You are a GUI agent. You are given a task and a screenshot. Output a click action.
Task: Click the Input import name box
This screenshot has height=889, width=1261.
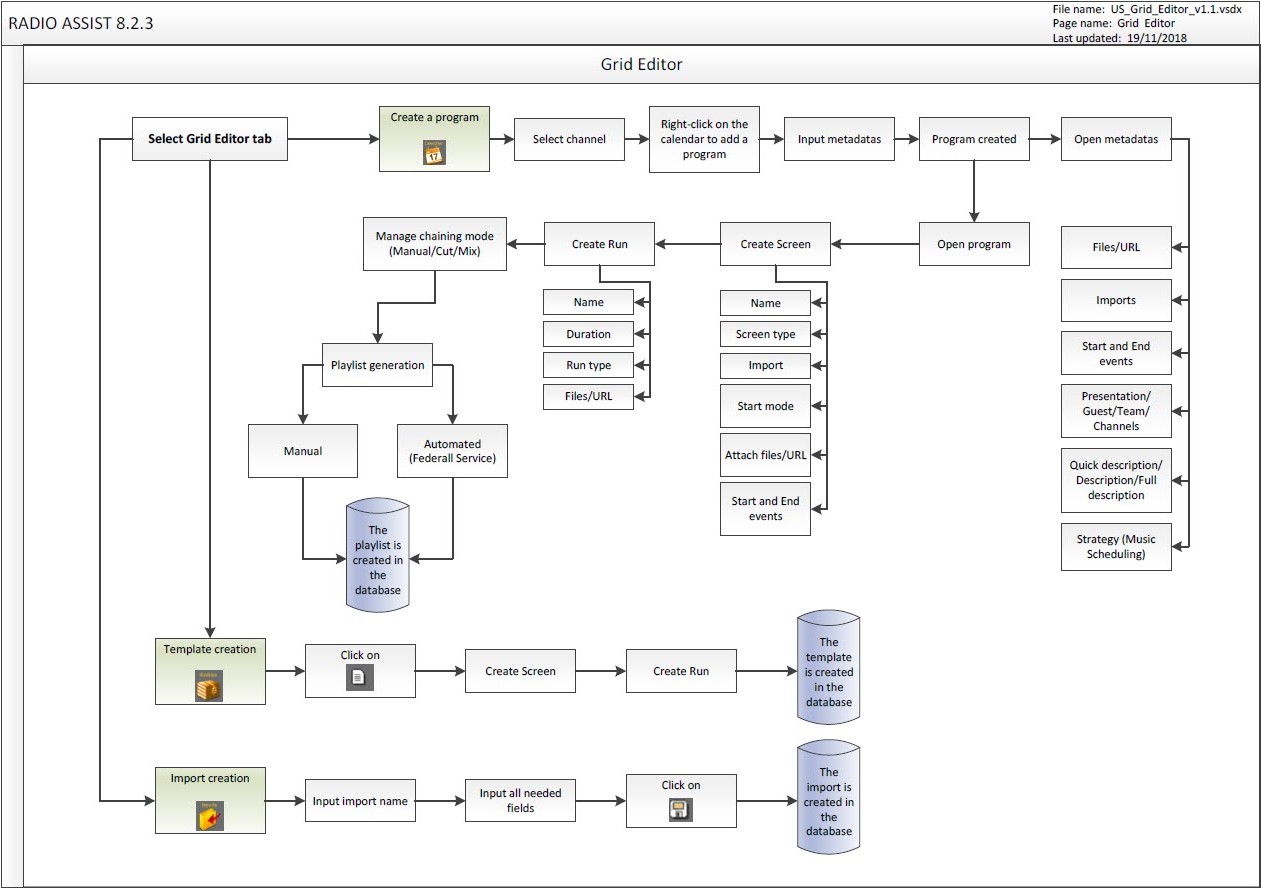[360, 801]
